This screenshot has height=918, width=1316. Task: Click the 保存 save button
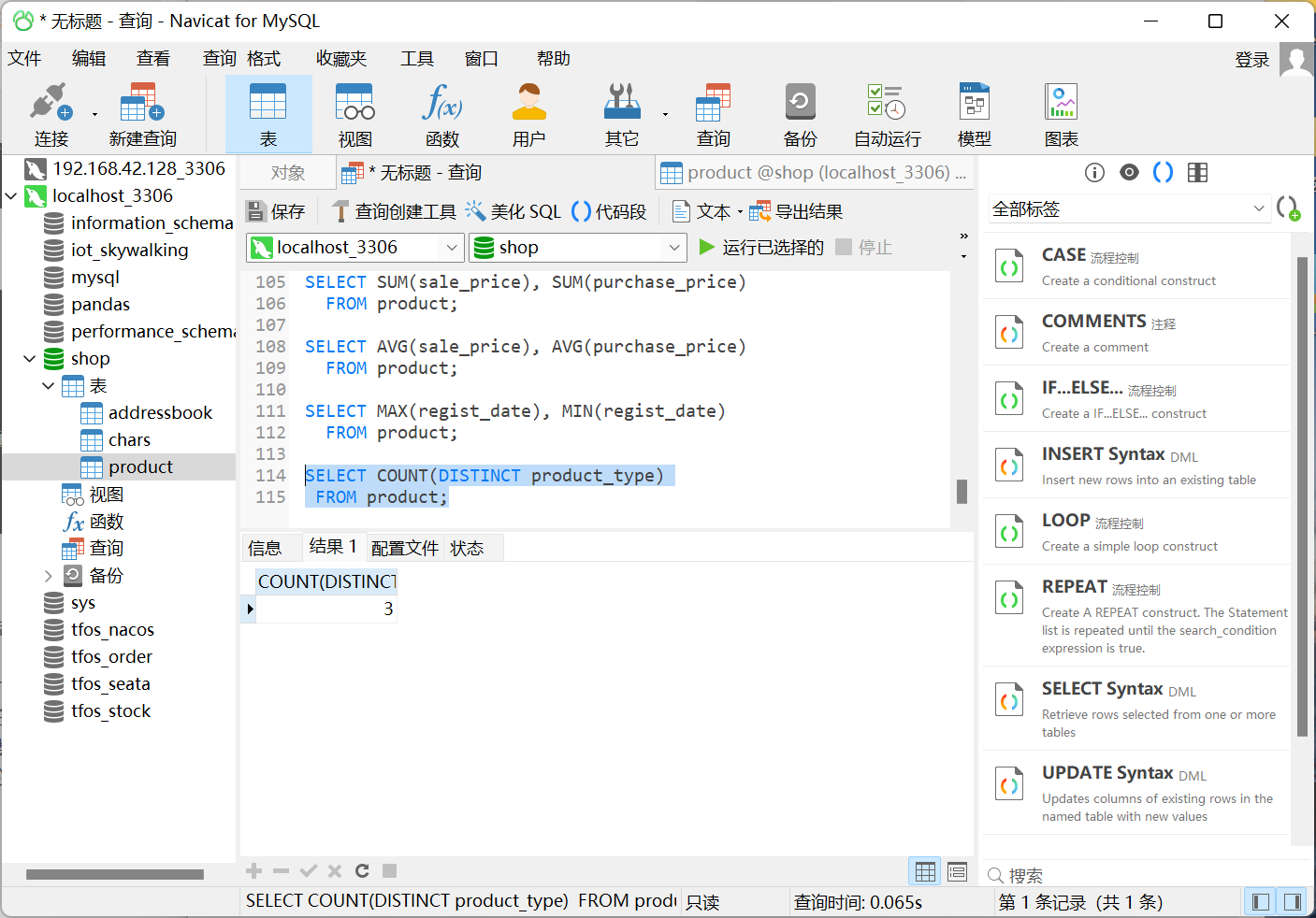tap(276, 212)
